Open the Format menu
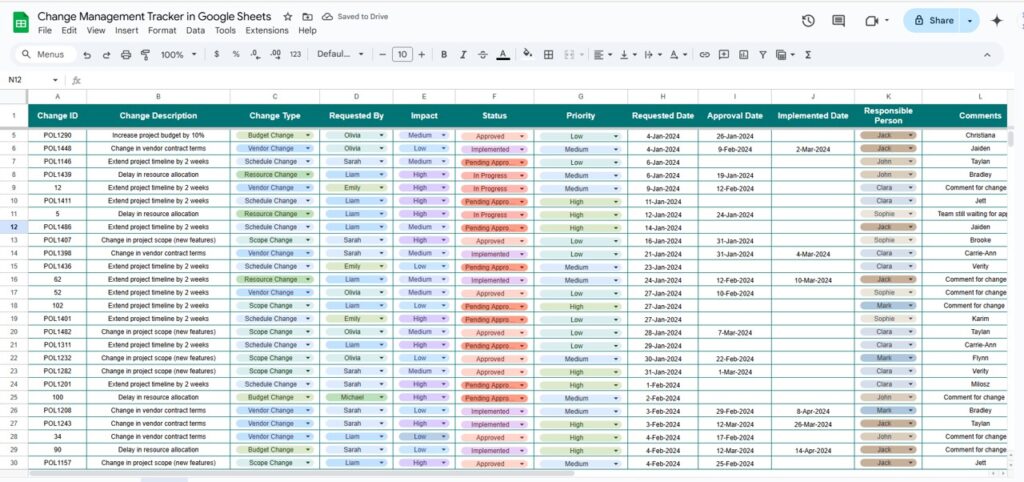This screenshot has height=482, width=1024. pyautogui.click(x=162, y=31)
